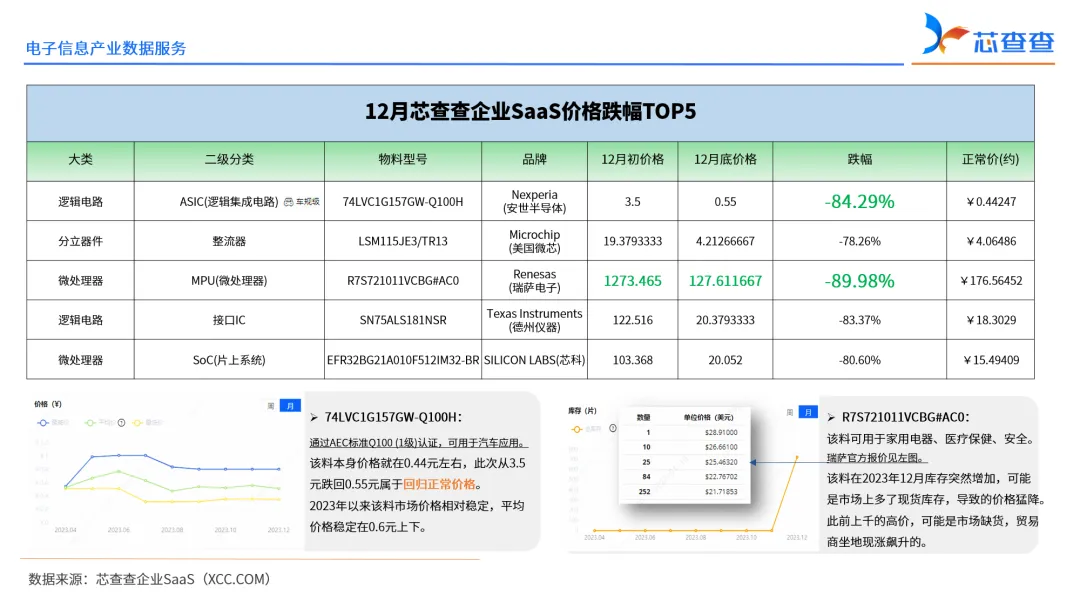Click the 物料型号 column header
1080x608 pixels.
point(403,160)
